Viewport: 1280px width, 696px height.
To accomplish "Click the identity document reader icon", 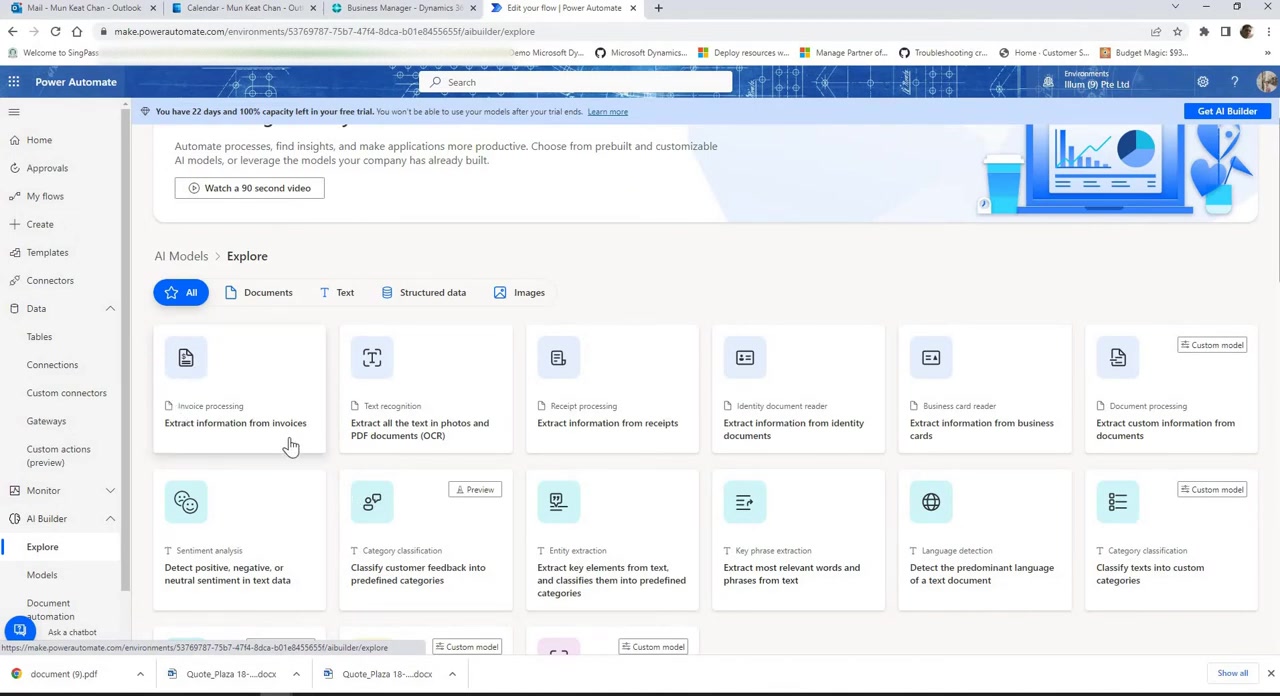I will pyautogui.click(x=744, y=358).
